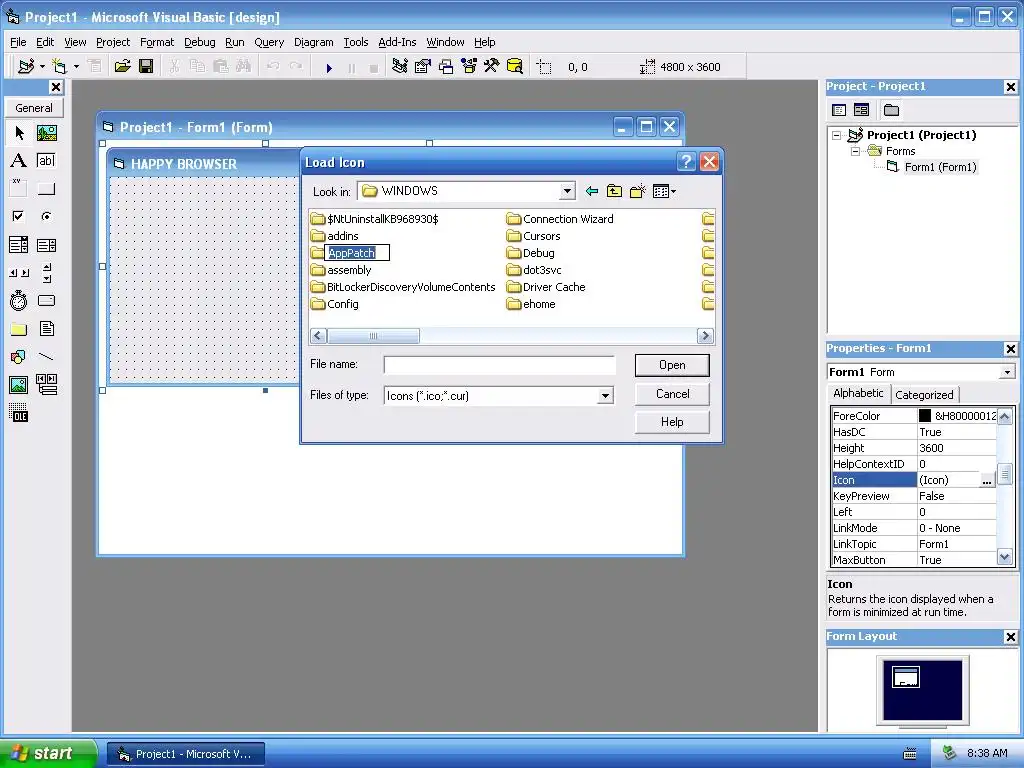Select the DirListBox folder tool
This screenshot has height=768, width=1024.
click(19, 329)
